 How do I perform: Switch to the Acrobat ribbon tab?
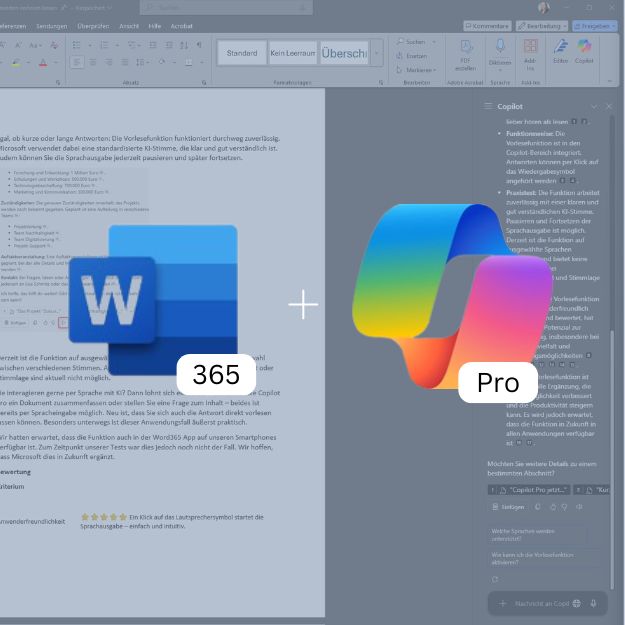point(182,26)
